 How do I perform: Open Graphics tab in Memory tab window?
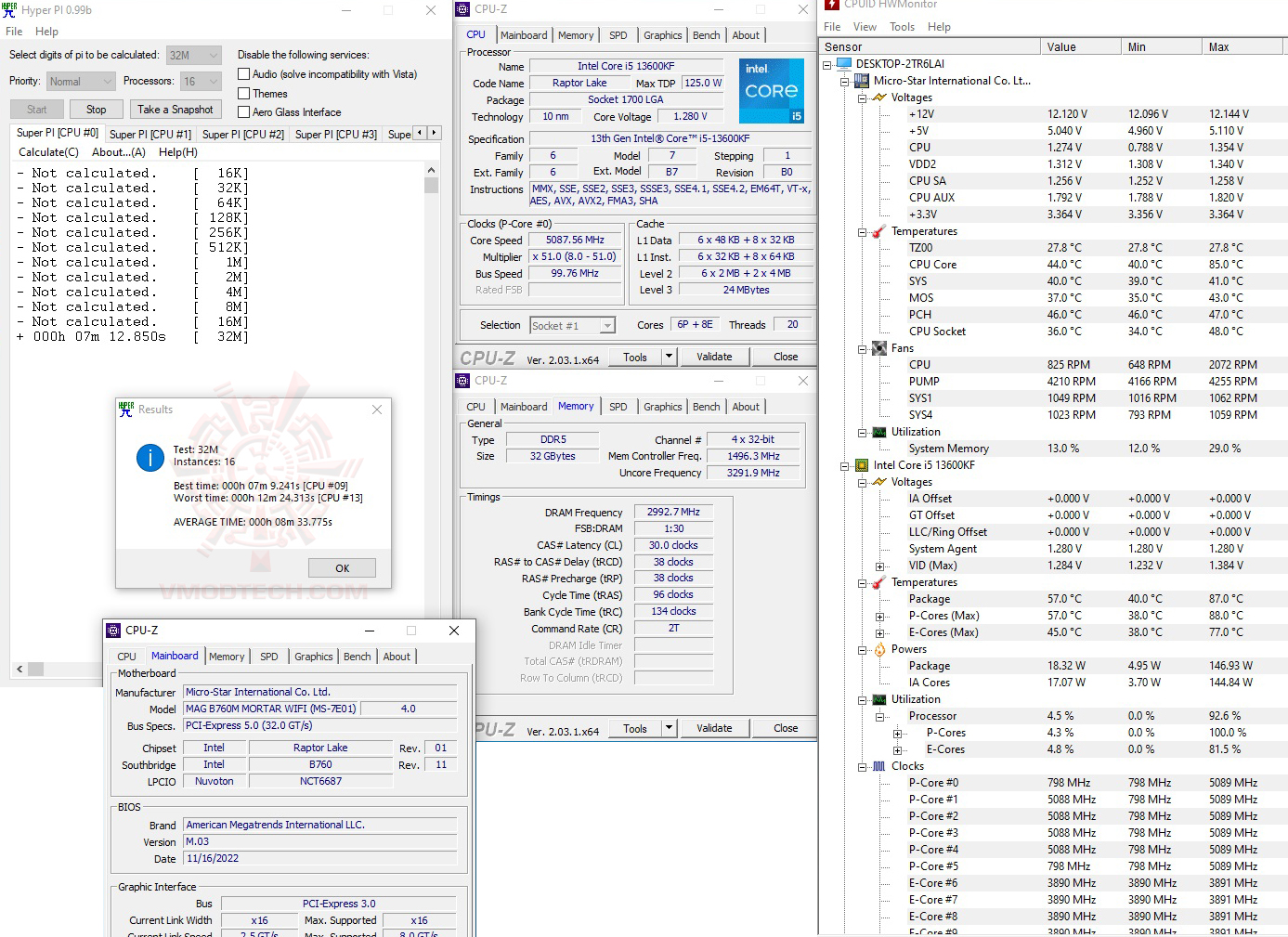tap(663, 407)
